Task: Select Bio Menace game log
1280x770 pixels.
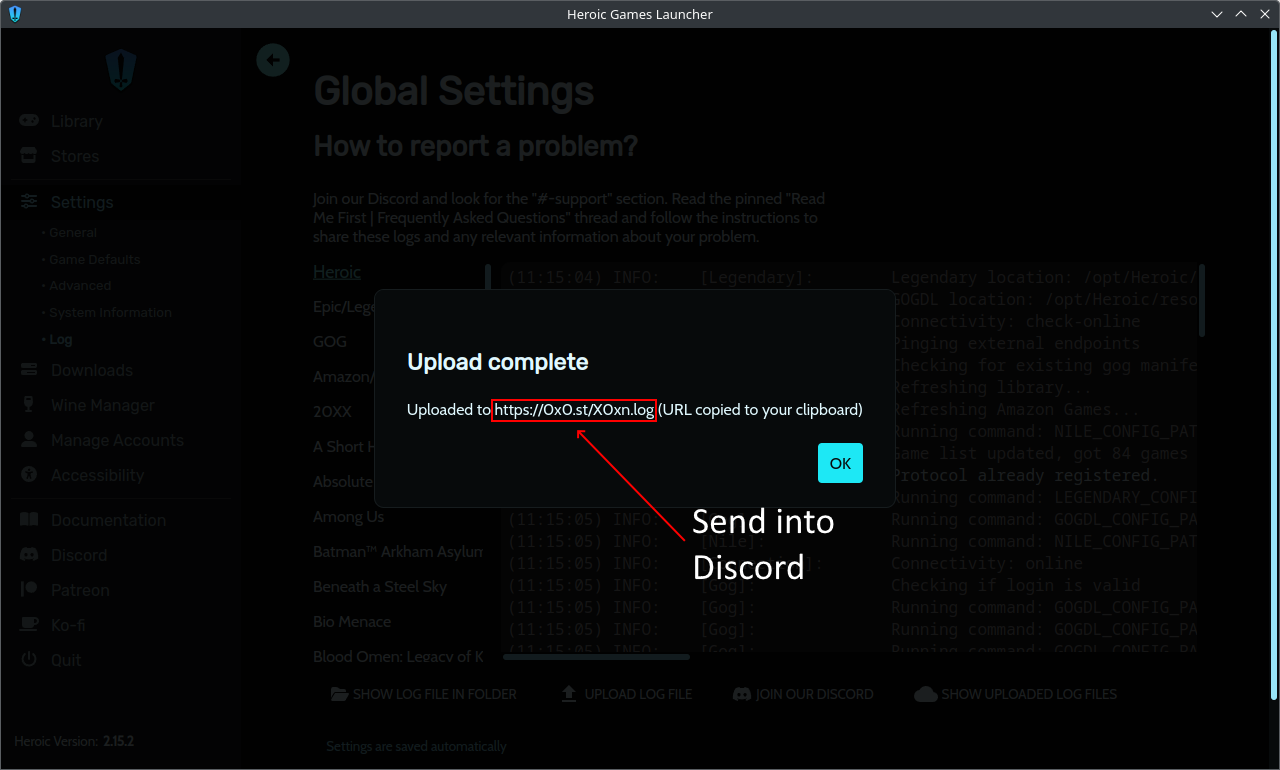Action: (x=352, y=622)
